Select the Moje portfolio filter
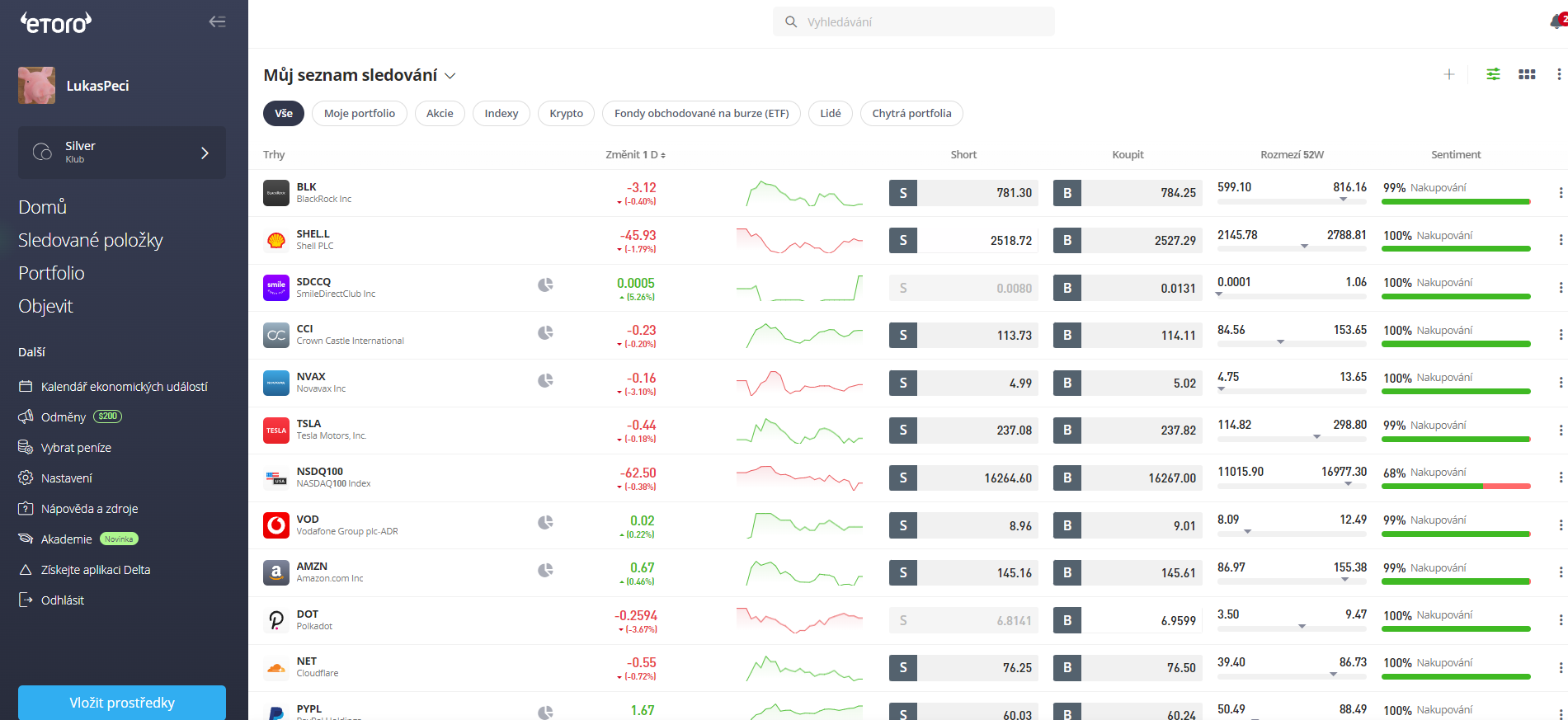 tap(360, 113)
